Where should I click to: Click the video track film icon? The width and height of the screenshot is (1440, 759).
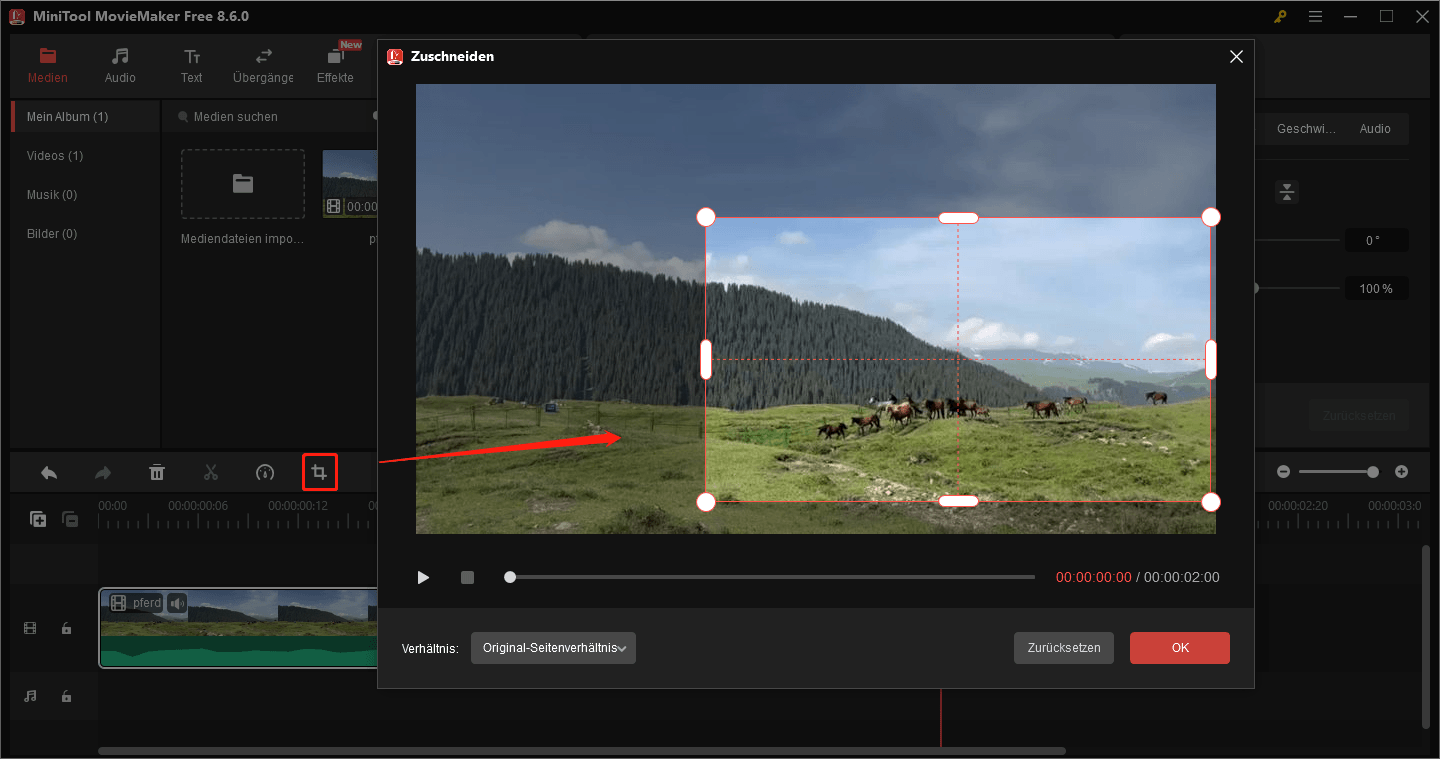click(30, 628)
